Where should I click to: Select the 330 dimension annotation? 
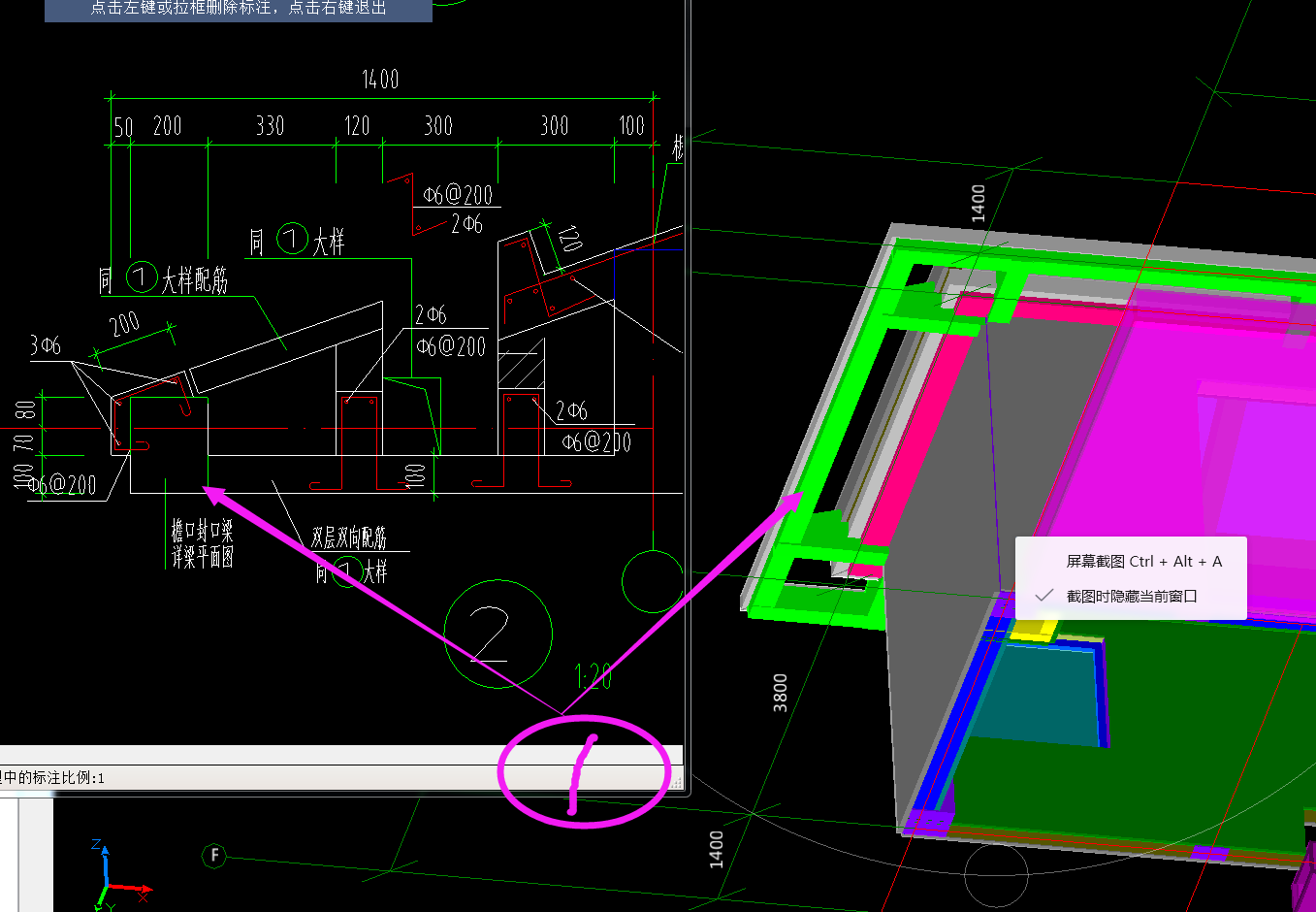coord(270,125)
